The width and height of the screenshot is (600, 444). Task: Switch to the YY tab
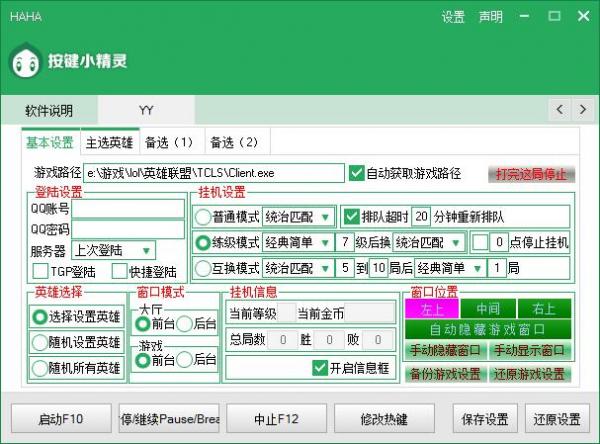point(146,111)
